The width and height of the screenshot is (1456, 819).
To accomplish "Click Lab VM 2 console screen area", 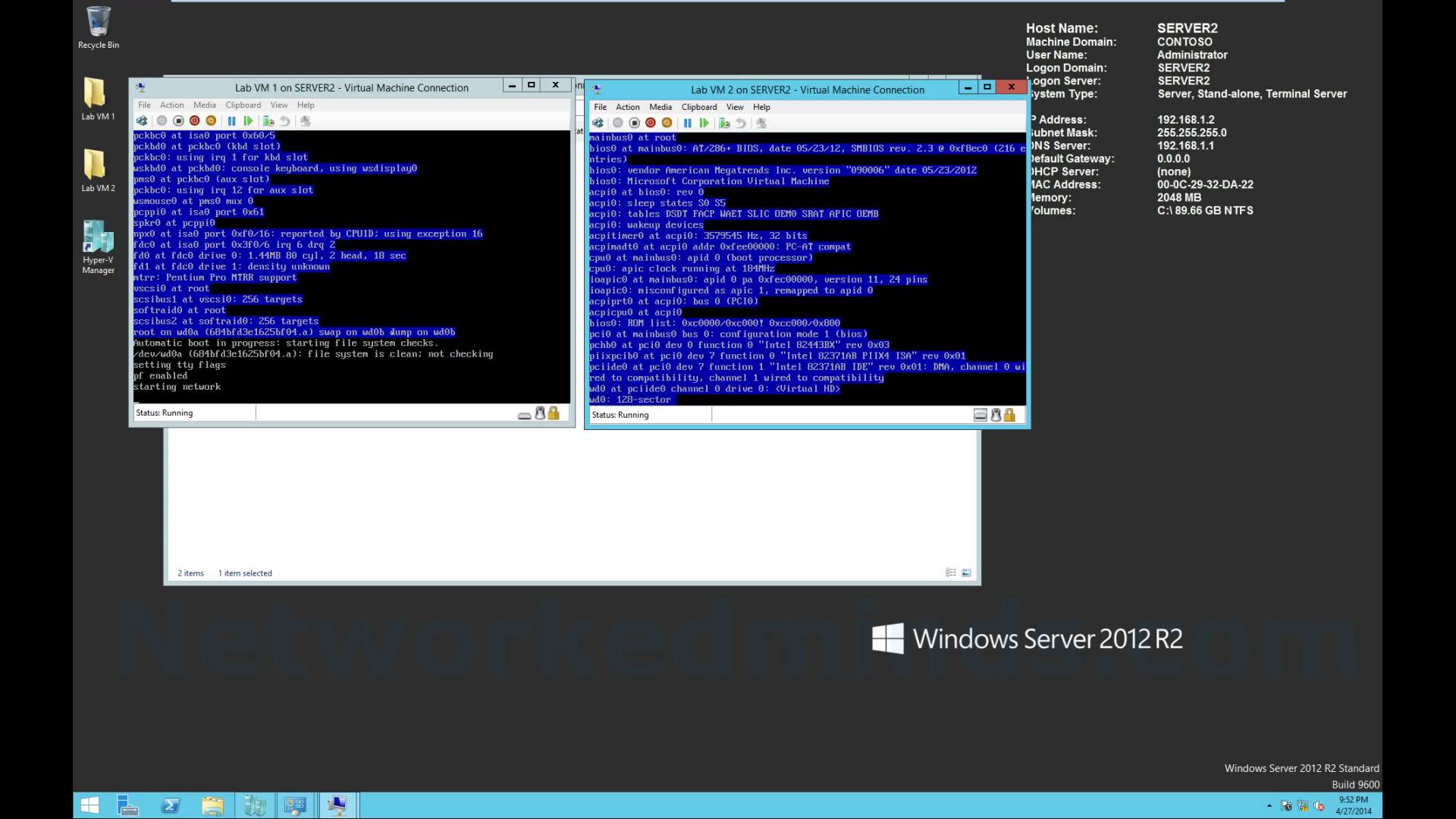I will click(x=807, y=268).
